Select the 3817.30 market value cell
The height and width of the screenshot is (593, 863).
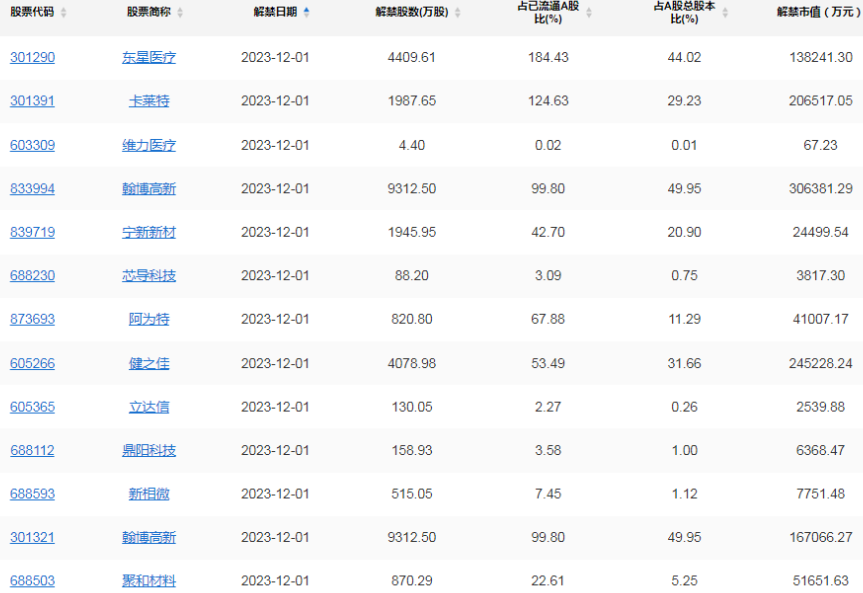point(821,275)
